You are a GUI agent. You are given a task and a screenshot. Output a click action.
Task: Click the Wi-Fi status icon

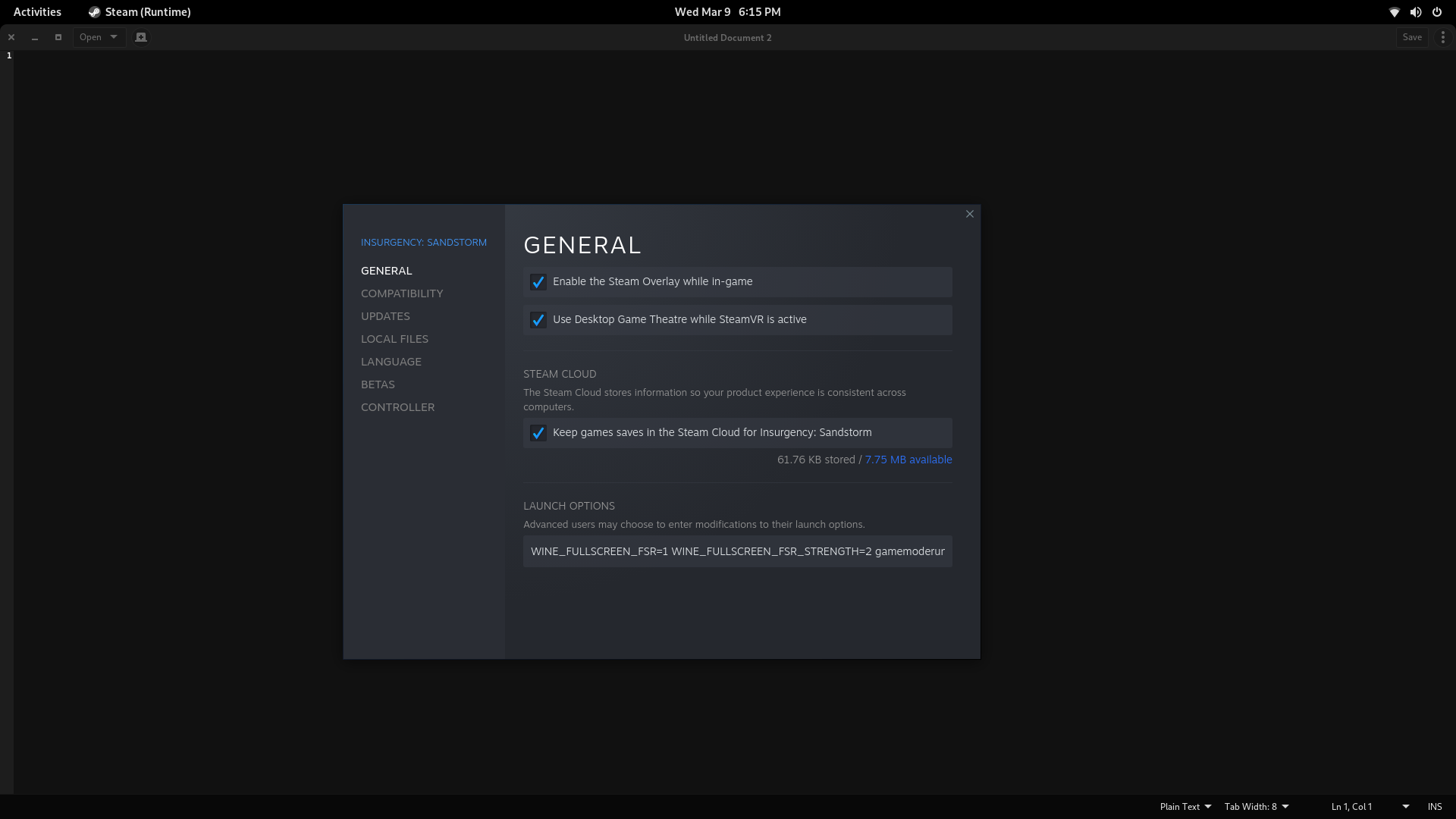click(x=1394, y=12)
